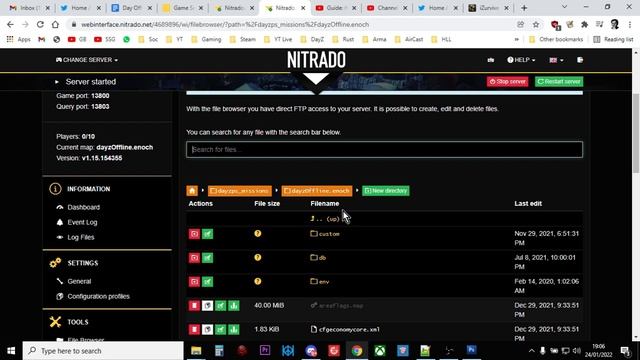The image size is (640, 360).
Task: Switch to the Guide YouTube tab
Action: [336, 8]
